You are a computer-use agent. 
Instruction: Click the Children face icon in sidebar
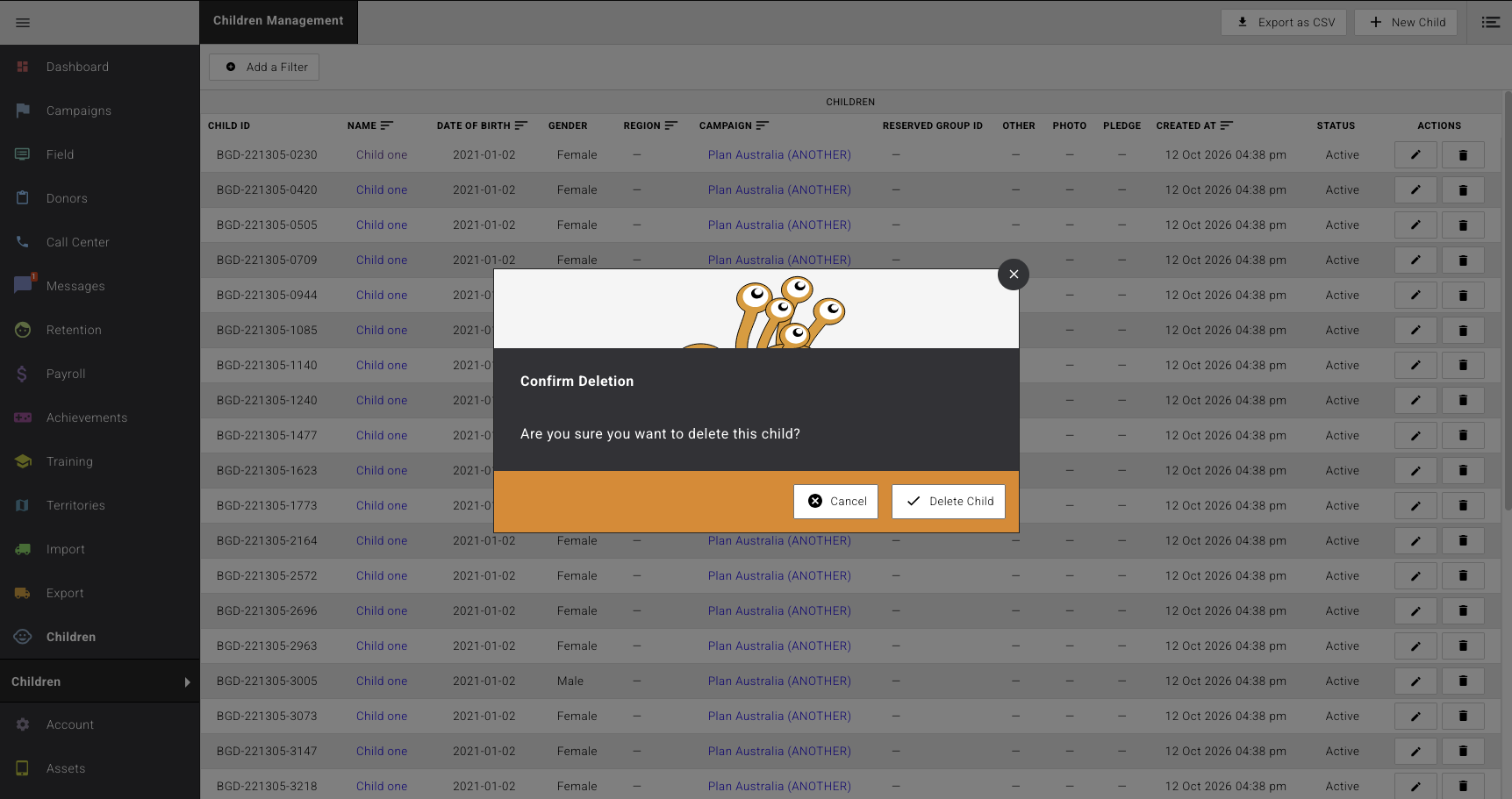pyautogui.click(x=23, y=637)
